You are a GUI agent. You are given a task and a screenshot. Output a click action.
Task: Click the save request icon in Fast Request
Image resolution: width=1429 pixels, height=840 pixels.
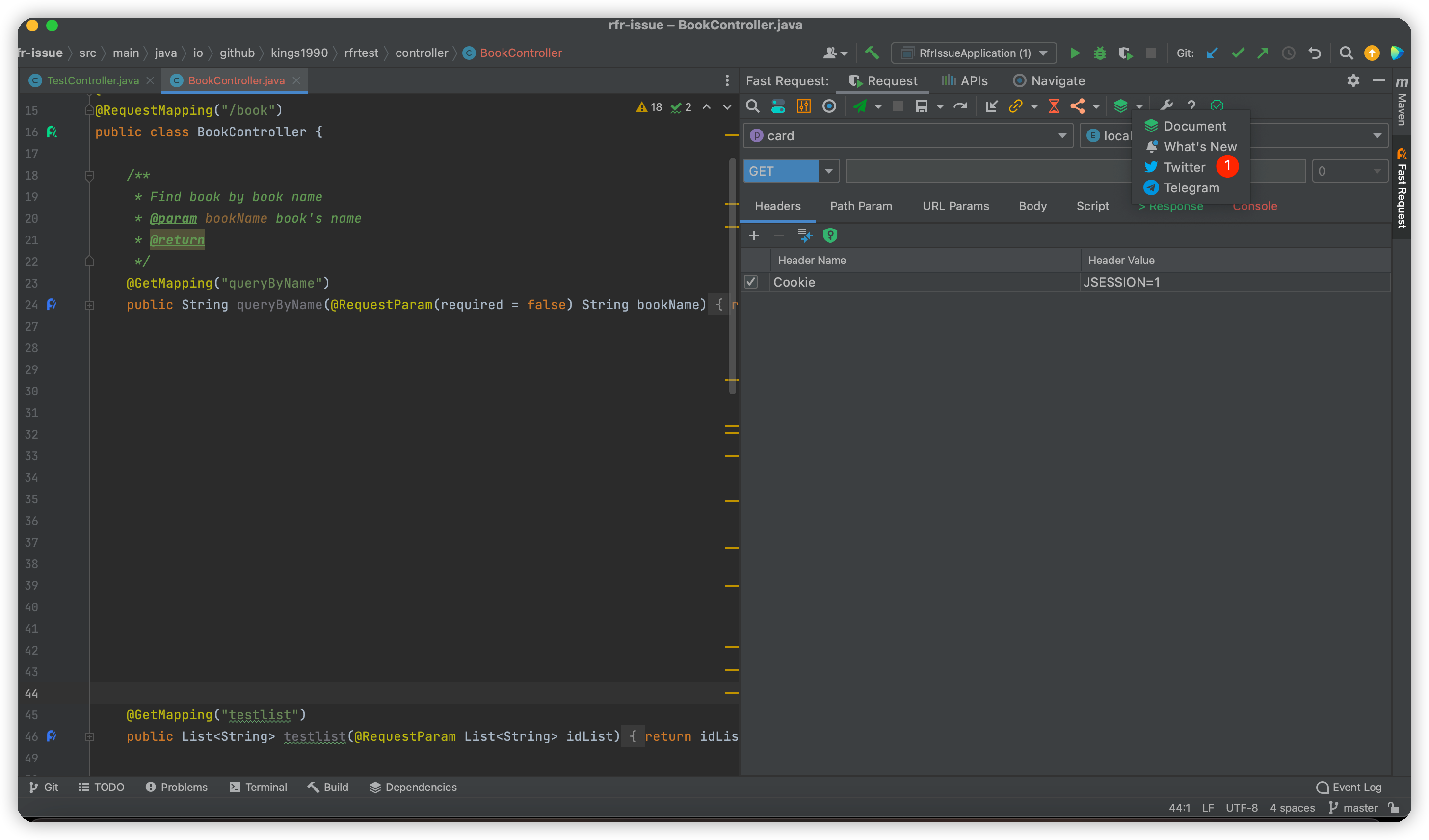[x=921, y=107]
